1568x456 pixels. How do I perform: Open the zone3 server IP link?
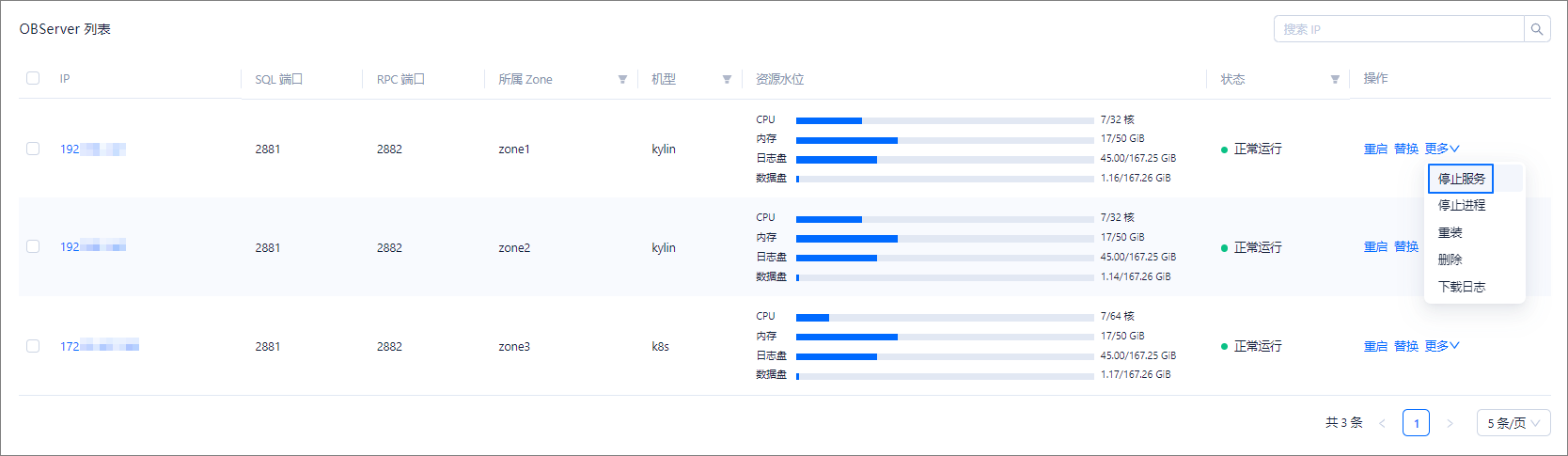coord(100,346)
